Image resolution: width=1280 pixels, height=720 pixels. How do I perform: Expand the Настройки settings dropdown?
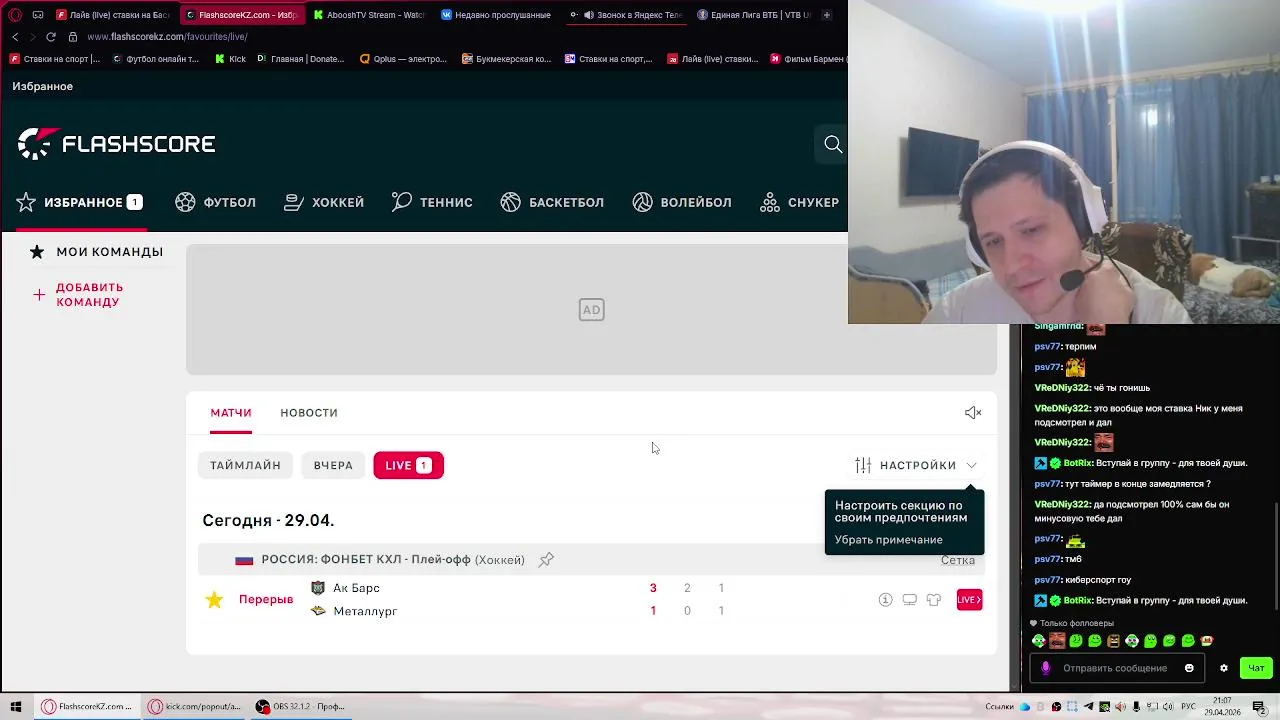tap(916, 465)
